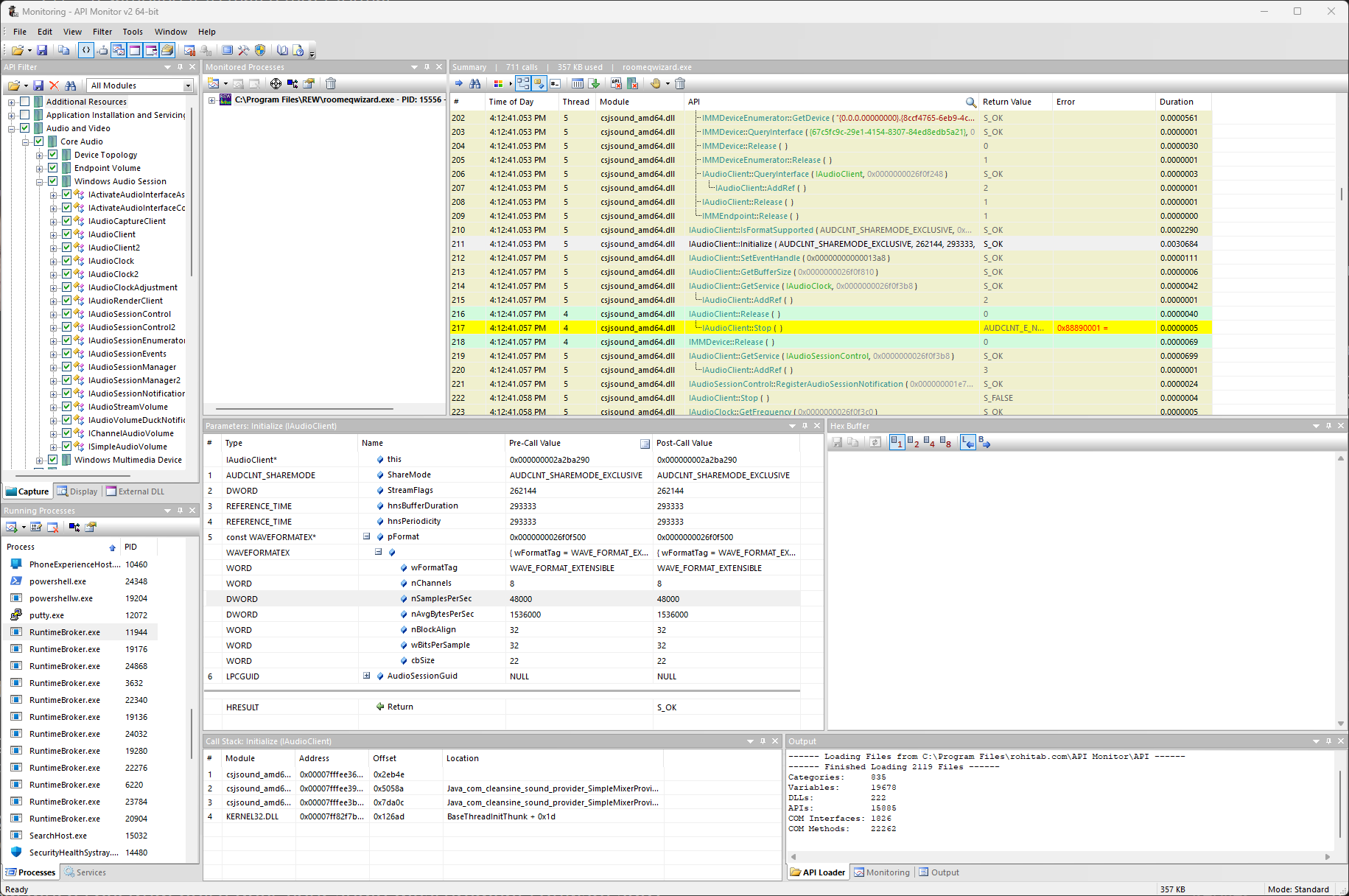Viewport: 1349px width, 896px height.
Task: Uncheck the Endpoint Volume checkbox
Action: tap(53, 168)
